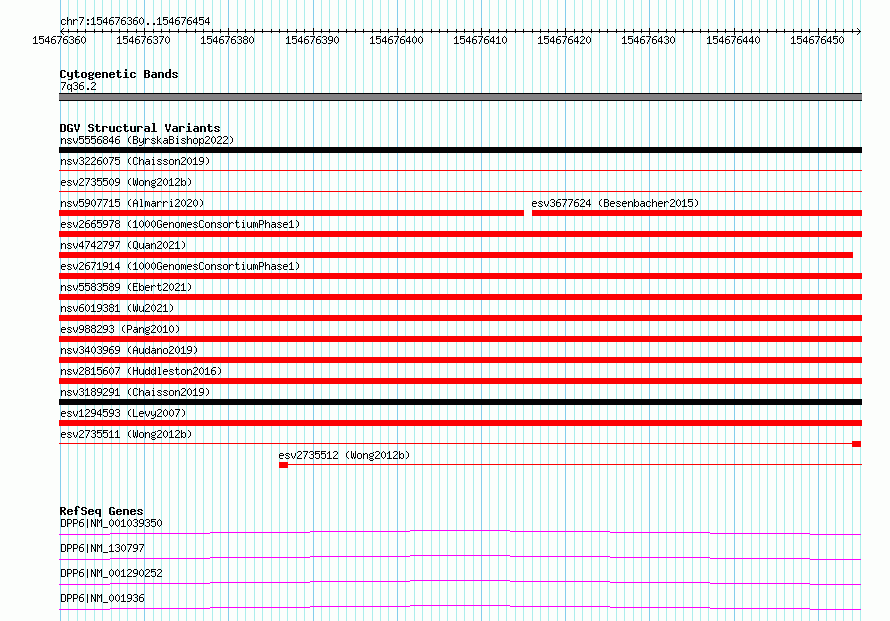Click the magenta line of DPP6|NM_130797
The image size is (890, 621).
coord(460,557)
